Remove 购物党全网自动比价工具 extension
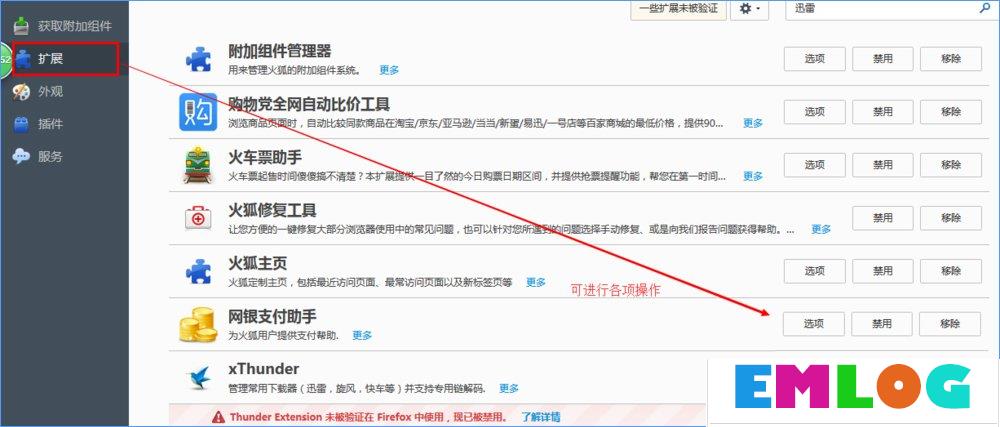 click(x=950, y=112)
